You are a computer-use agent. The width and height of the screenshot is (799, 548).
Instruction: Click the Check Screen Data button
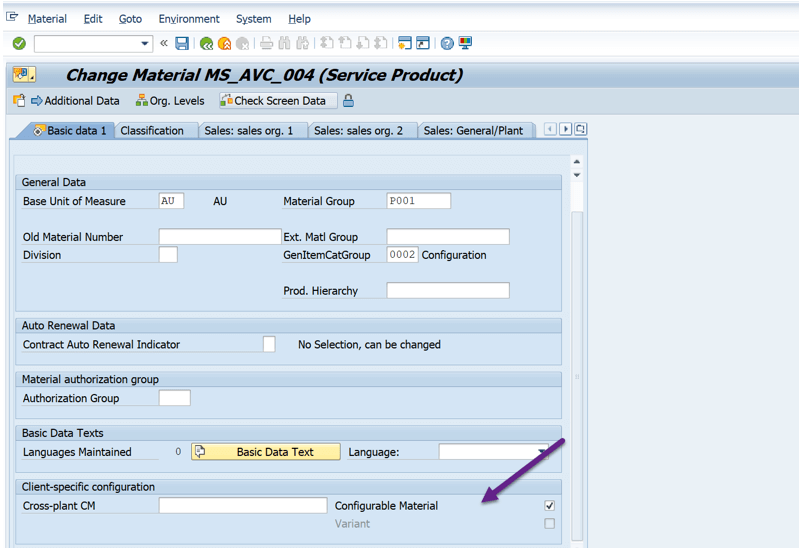(278, 100)
